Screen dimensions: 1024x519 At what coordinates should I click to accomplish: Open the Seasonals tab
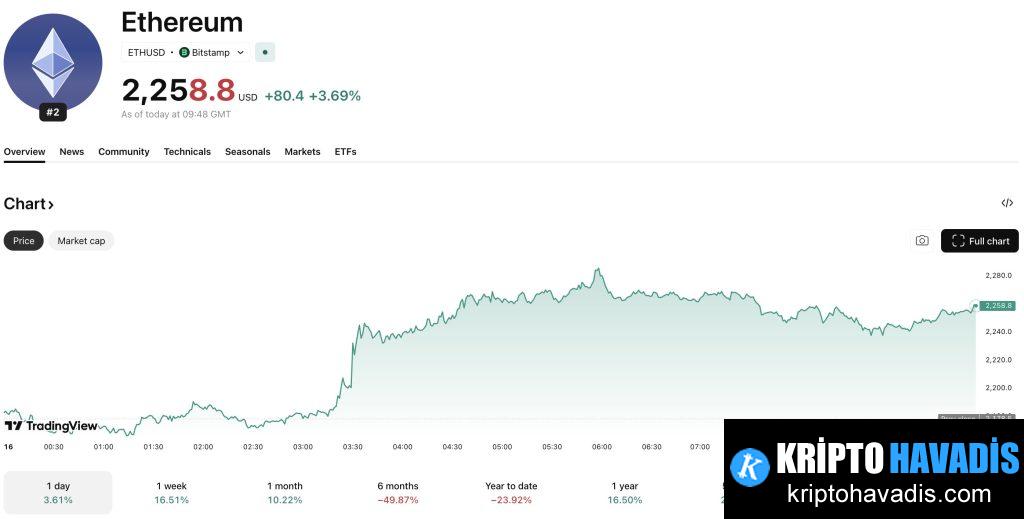point(248,151)
